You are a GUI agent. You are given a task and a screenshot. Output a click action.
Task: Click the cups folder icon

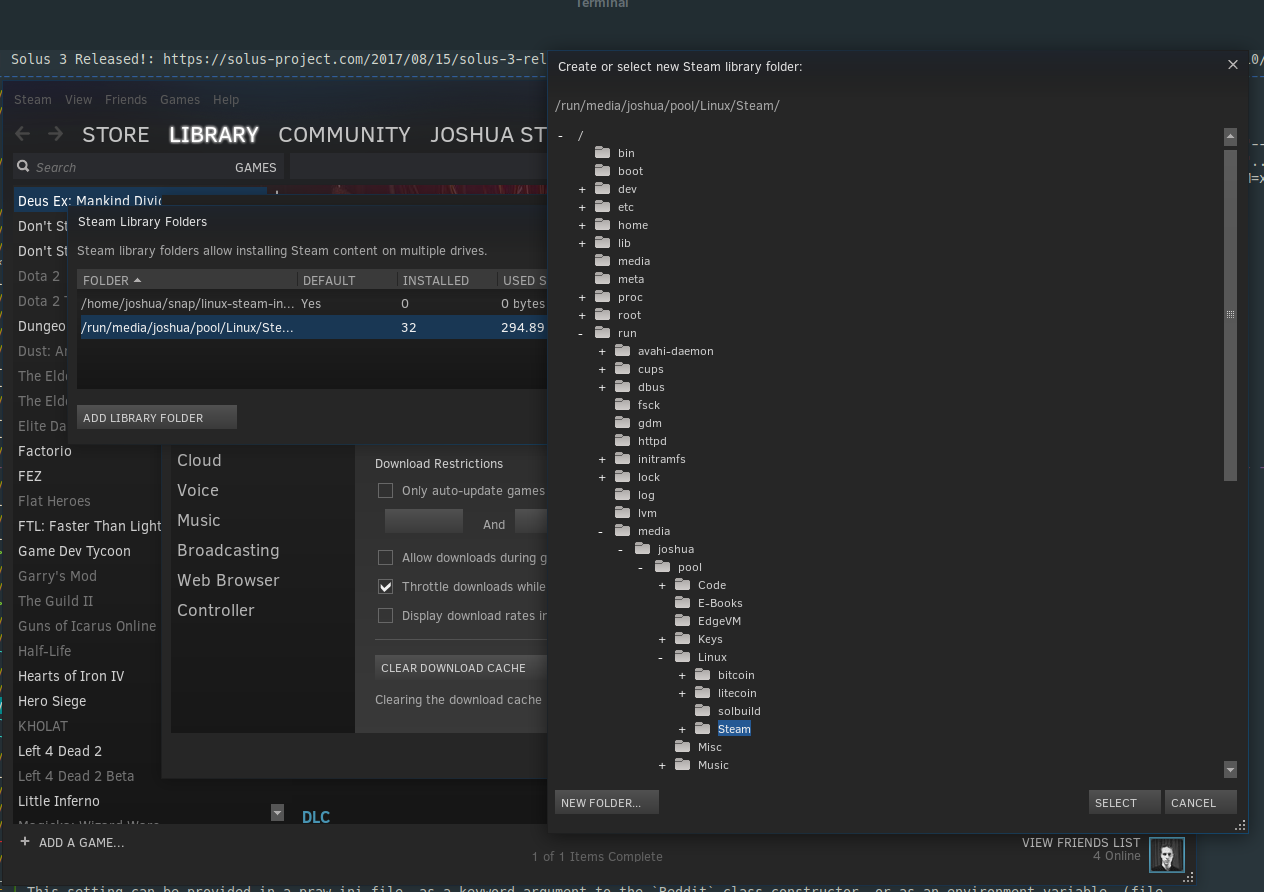[x=622, y=369]
